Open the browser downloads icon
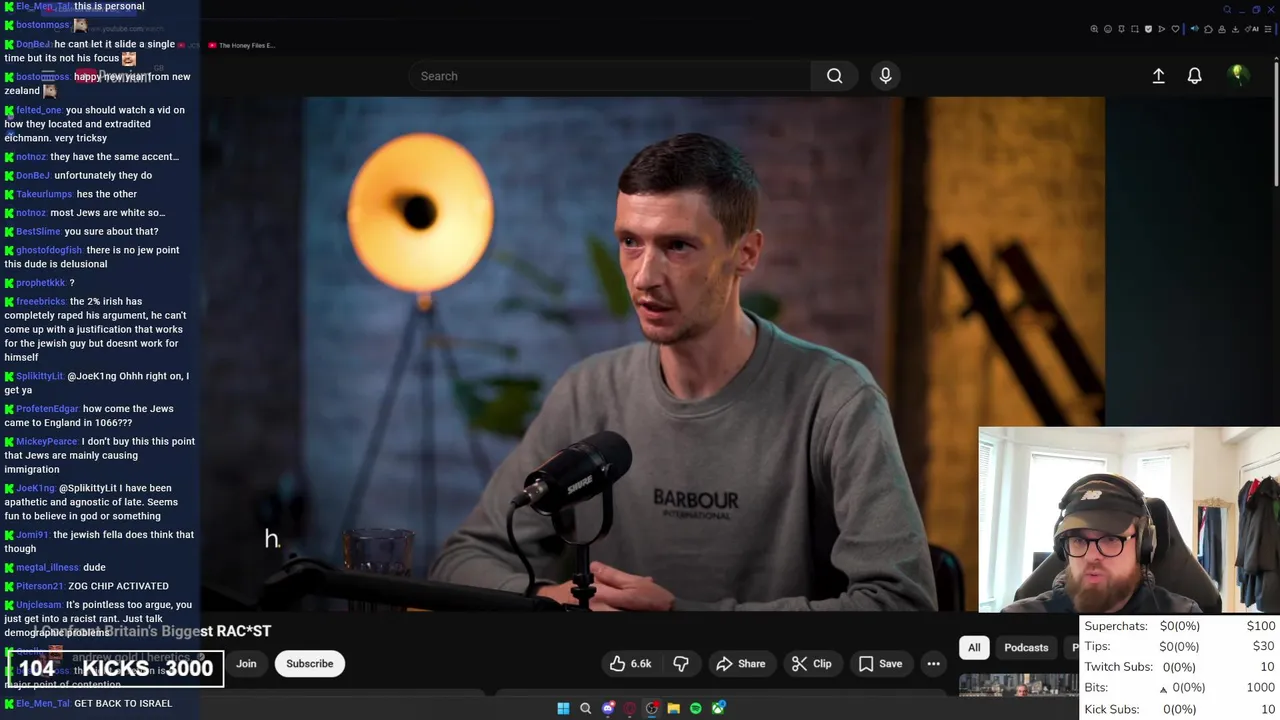This screenshot has width=1280, height=720. [x=1235, y=29]
